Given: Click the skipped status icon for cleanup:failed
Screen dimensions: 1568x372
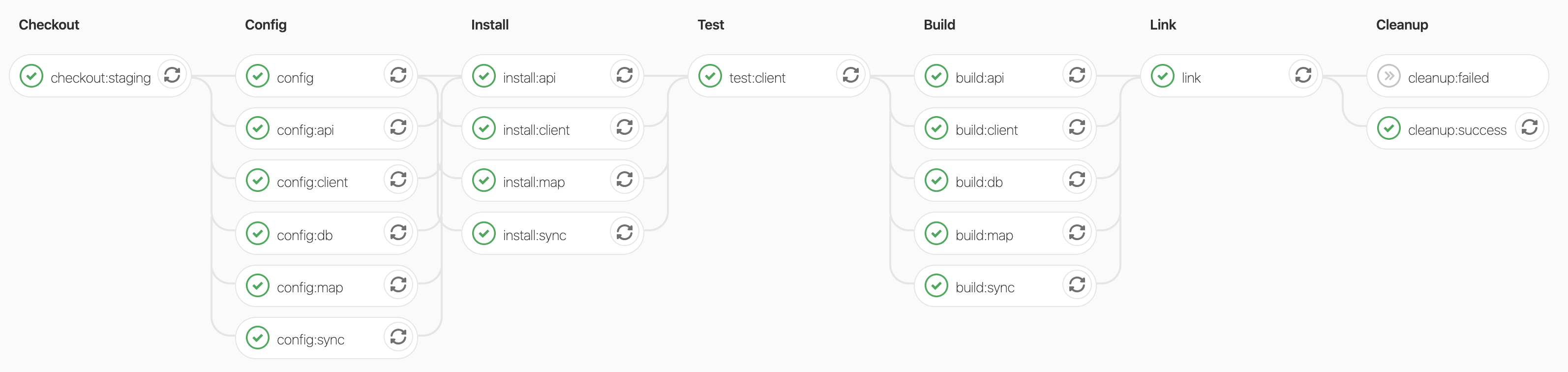Looking at the screenshot, I should (x=1388, y=76).
